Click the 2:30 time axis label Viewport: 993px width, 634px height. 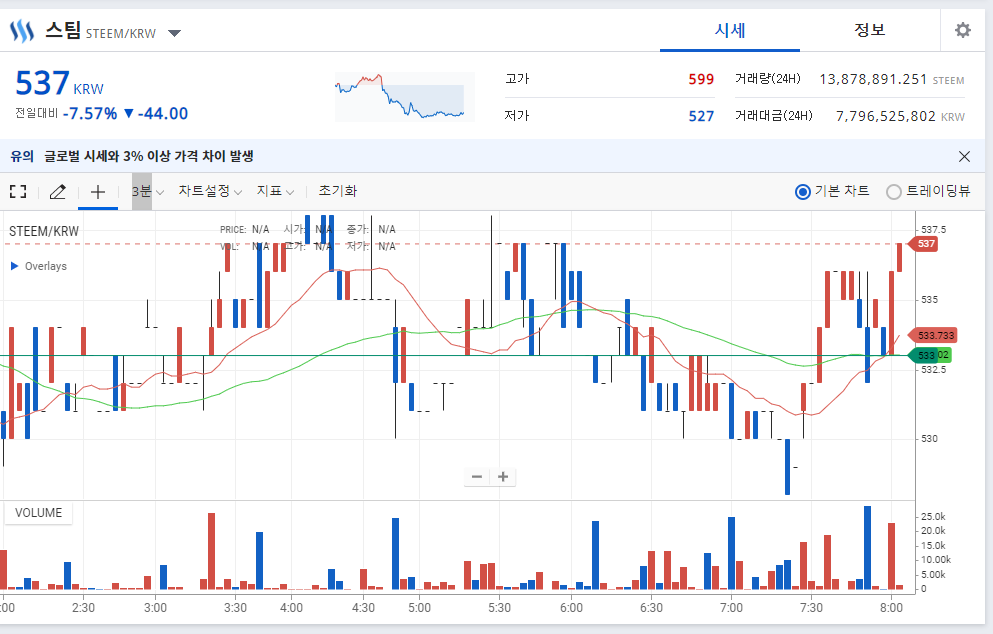83,607
